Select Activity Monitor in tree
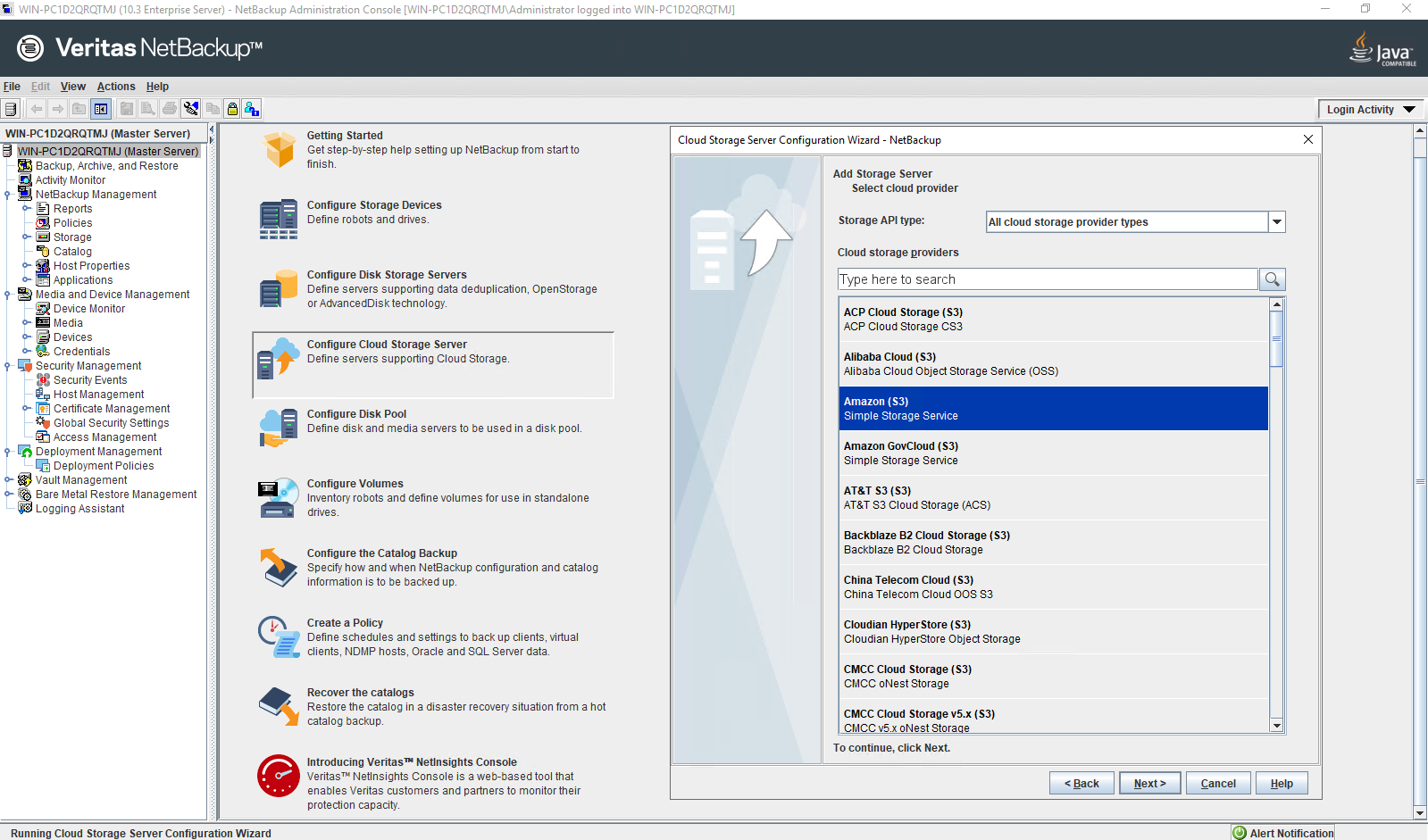Image resolution: width=1428 pixels, height=840 pixels. [70, 180]
